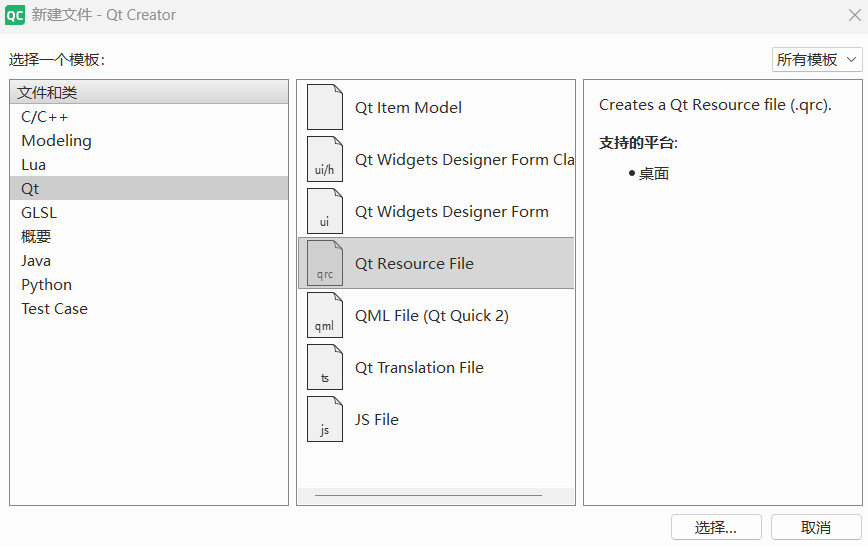Screen dimensions: 868x547
Task: Choose Qt Widgets Designer Form Class template
Action: coord(436,159)
